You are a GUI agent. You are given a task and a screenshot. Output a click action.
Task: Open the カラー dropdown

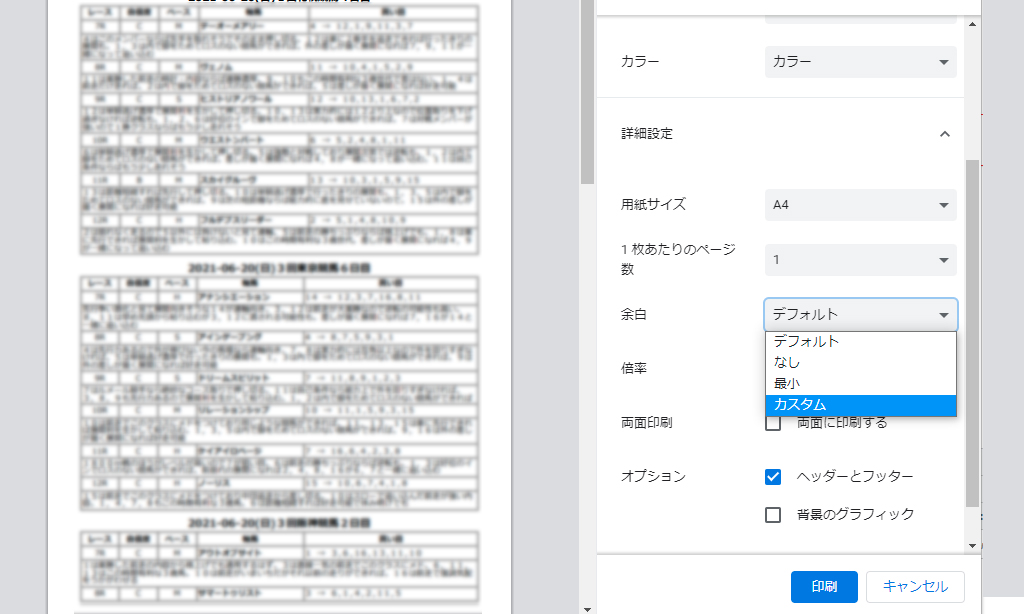860,62
